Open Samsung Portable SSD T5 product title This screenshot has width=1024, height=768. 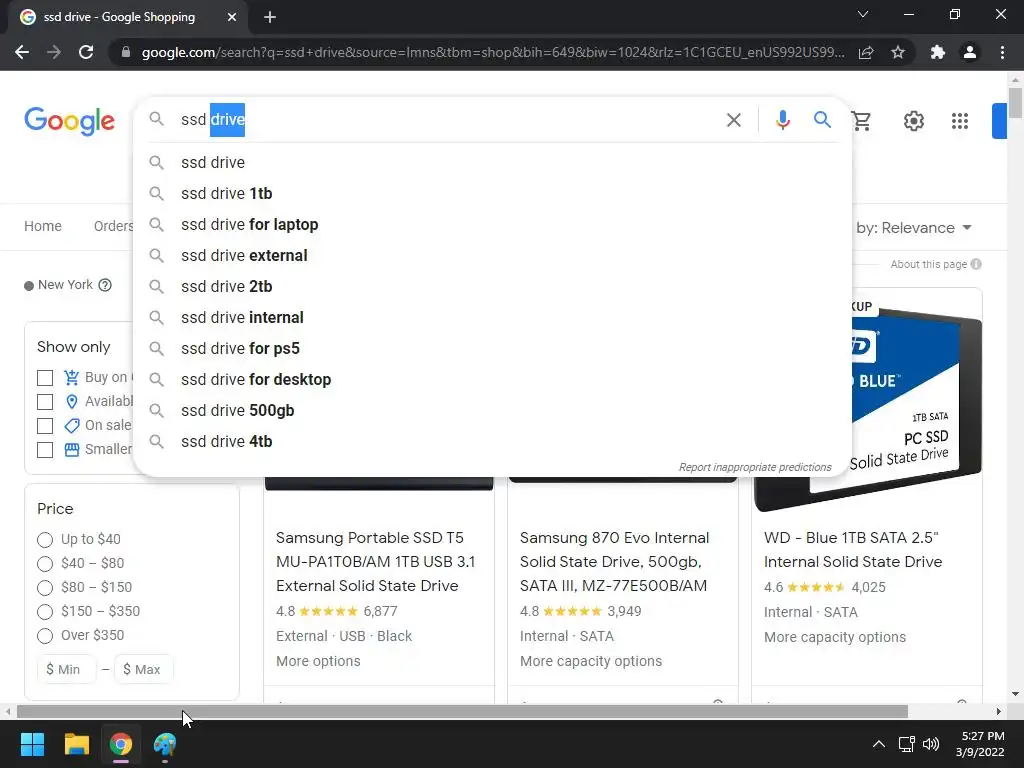click(376, 562)
